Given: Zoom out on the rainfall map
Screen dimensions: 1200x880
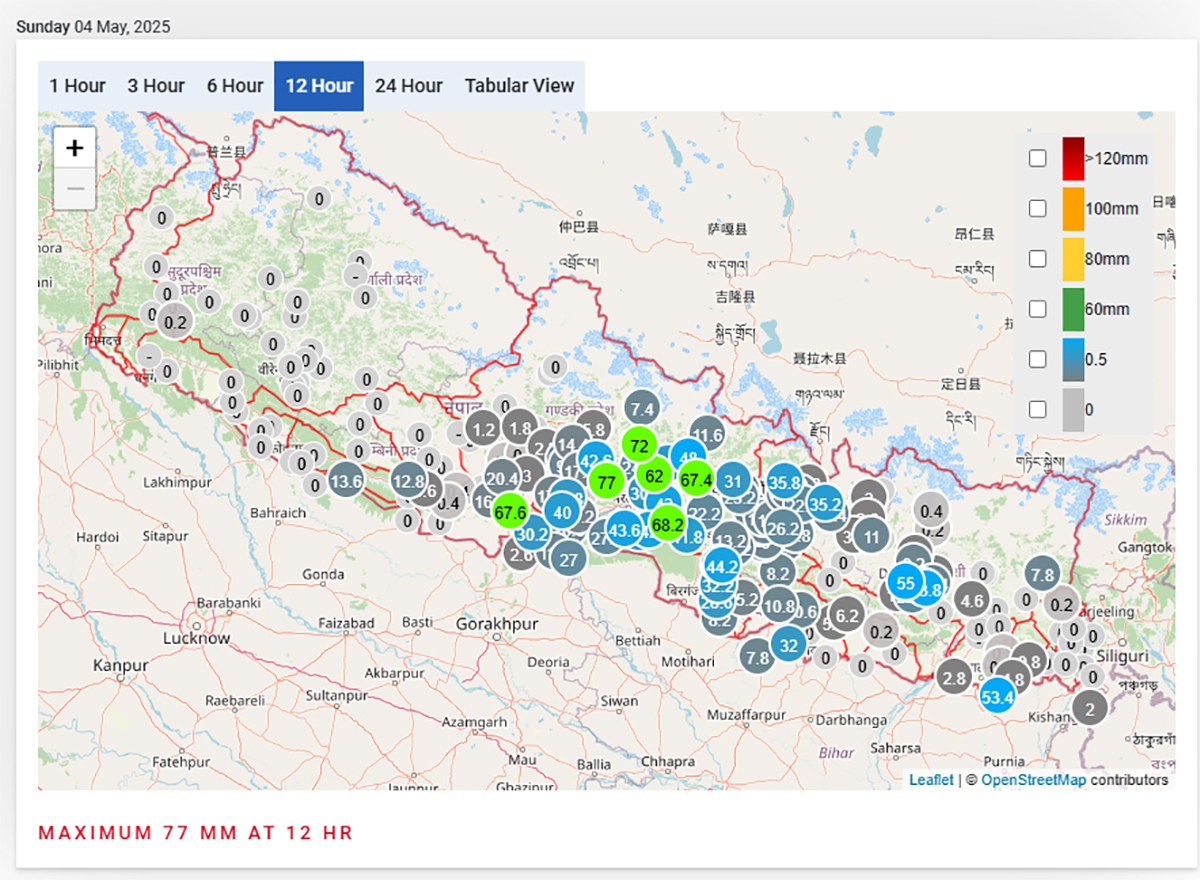Looking at the screenshot, I should [75, 189].
